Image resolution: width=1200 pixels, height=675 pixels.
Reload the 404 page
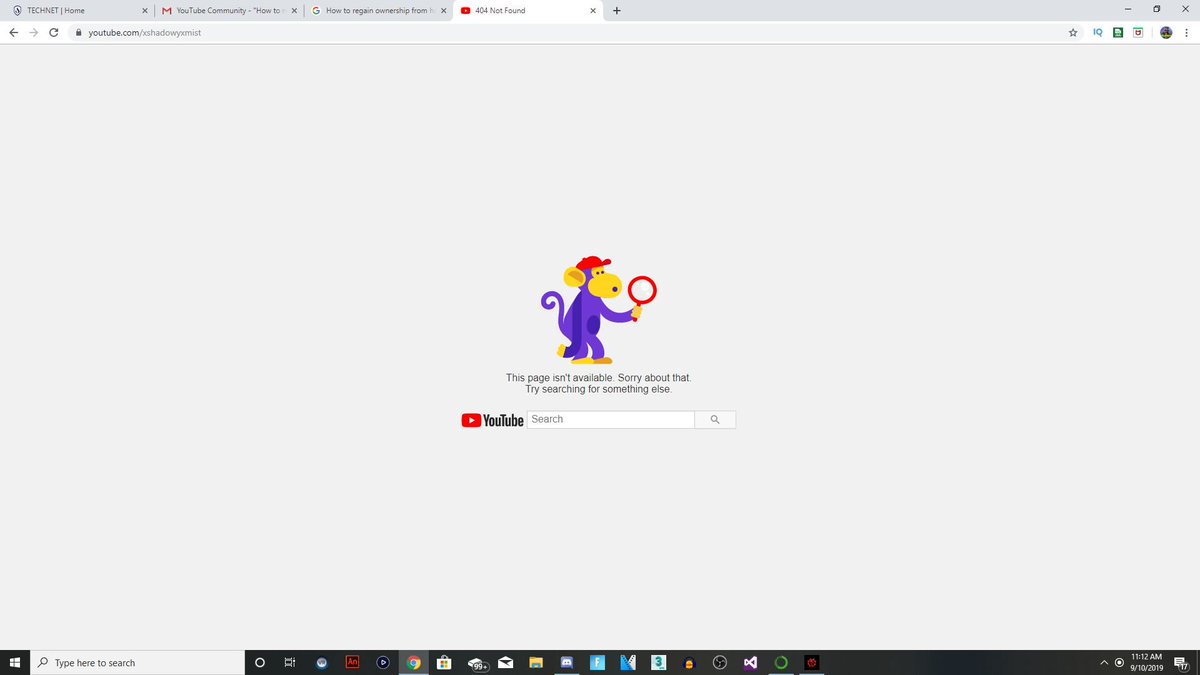click(53, 32)
